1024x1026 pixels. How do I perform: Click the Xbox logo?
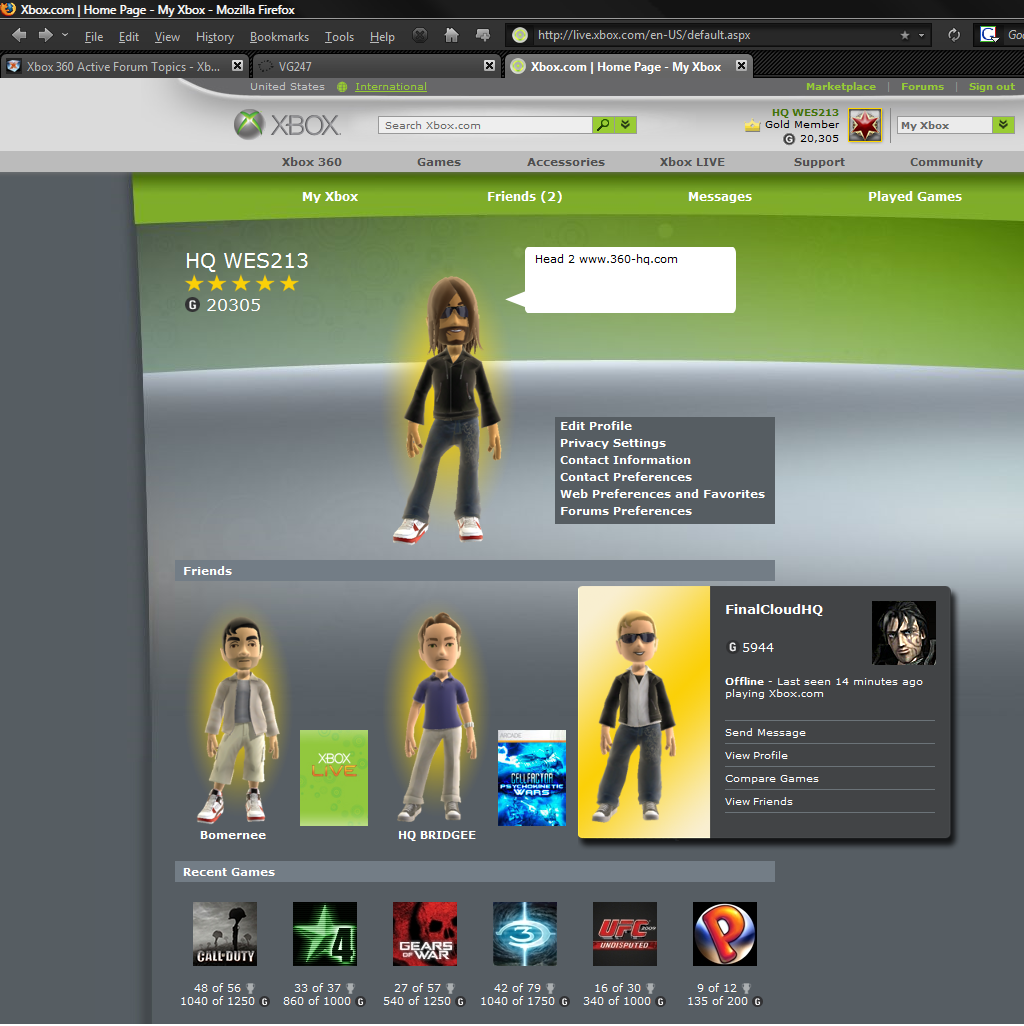tap(287, 124)
